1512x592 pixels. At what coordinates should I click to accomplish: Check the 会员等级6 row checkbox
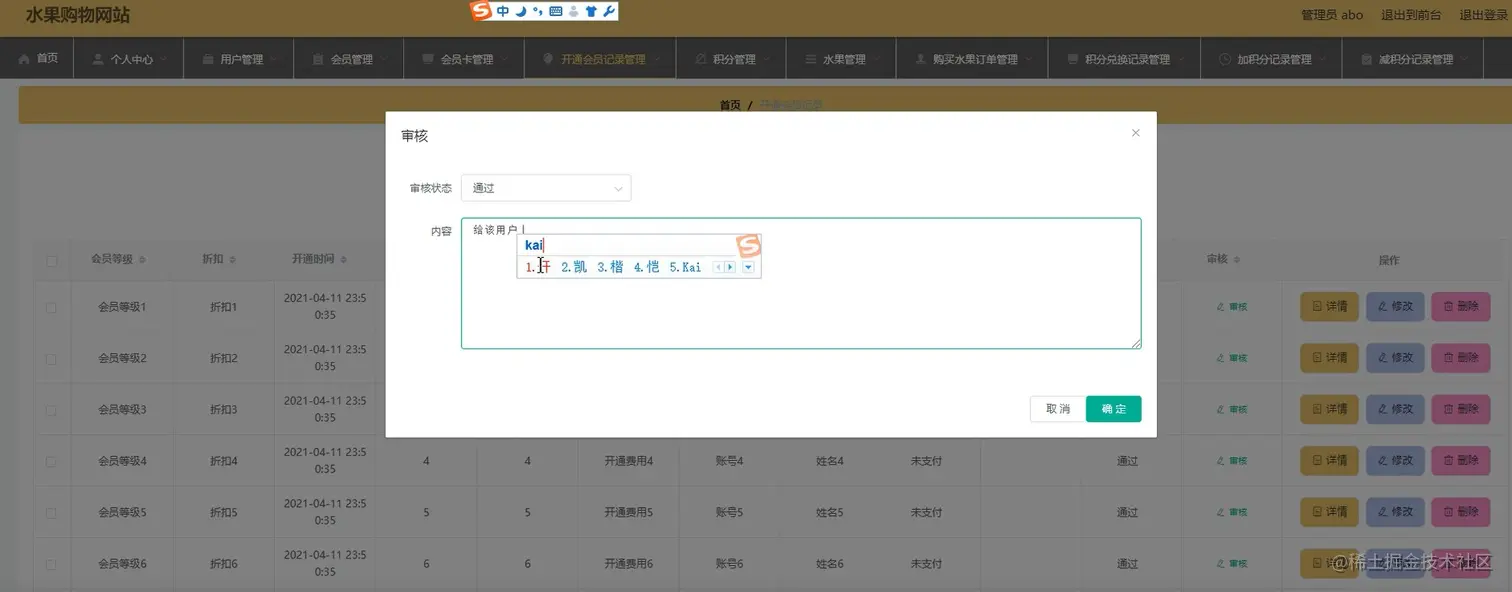coord(51,564)
